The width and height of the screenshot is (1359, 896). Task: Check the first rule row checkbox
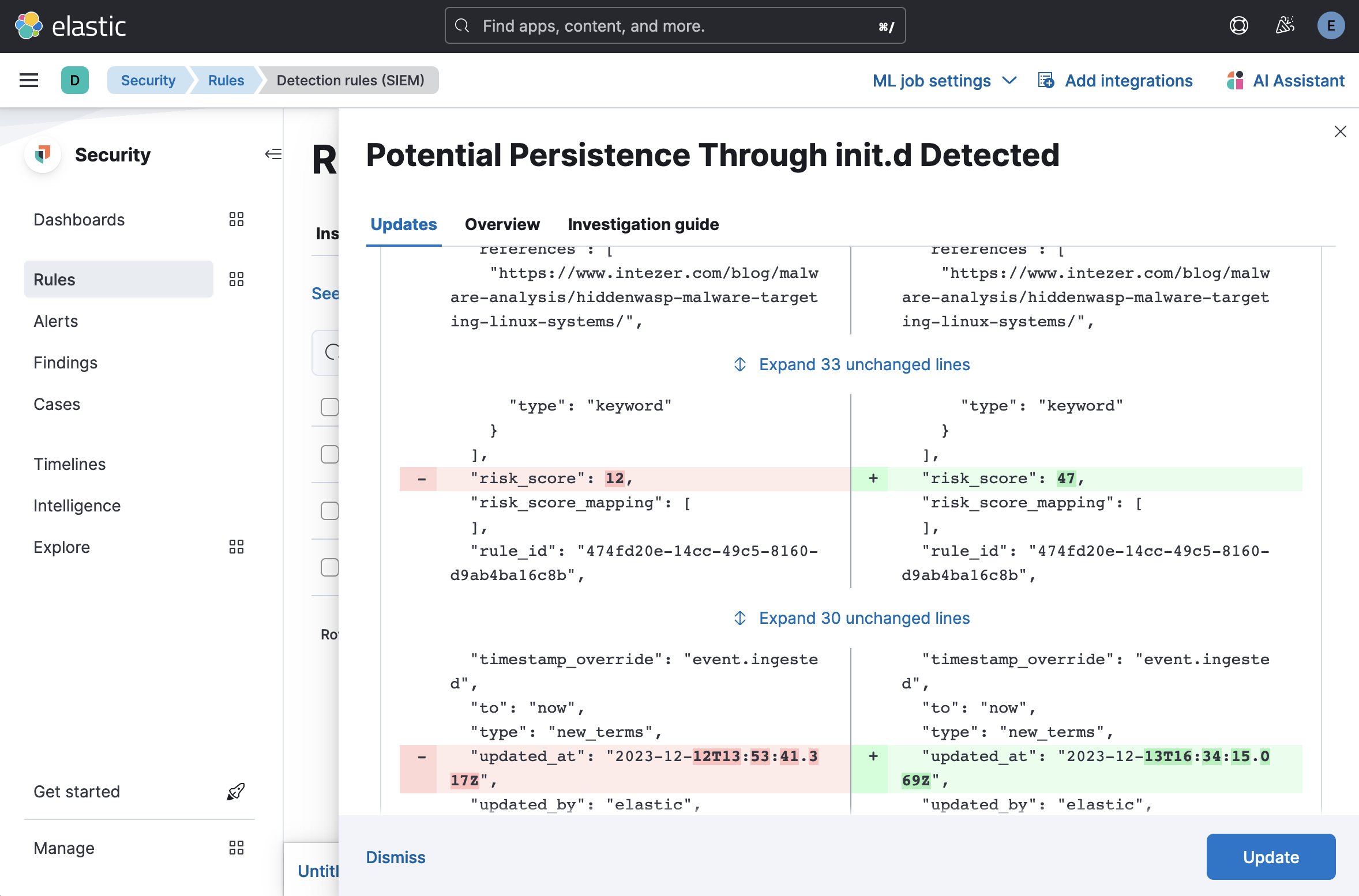(x=329, y=407)
